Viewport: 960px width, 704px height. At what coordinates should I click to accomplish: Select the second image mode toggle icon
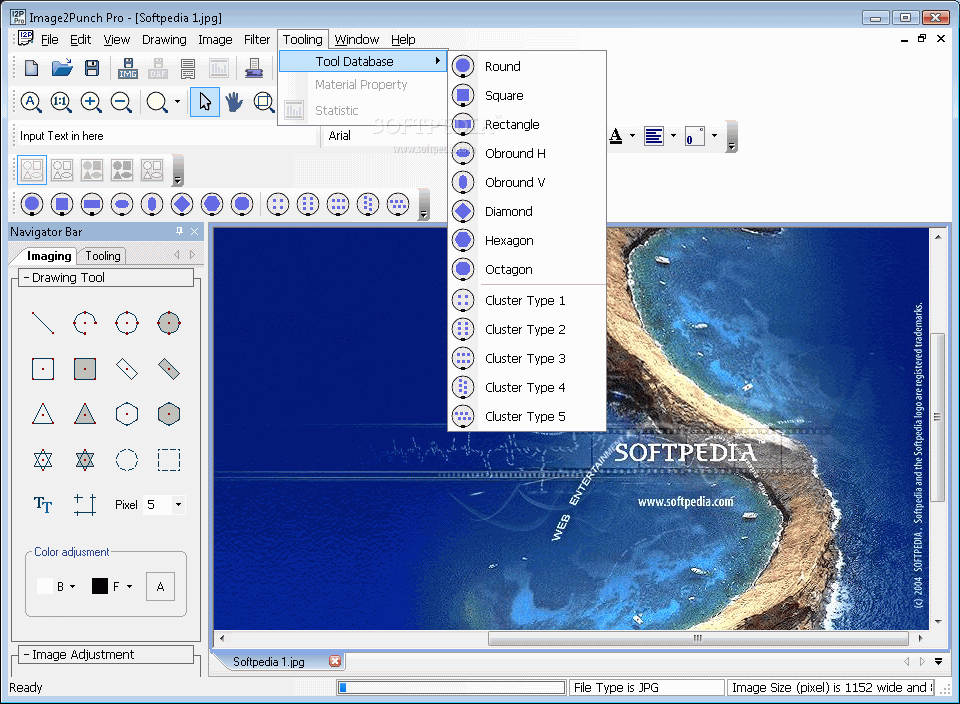coord(62,170)
